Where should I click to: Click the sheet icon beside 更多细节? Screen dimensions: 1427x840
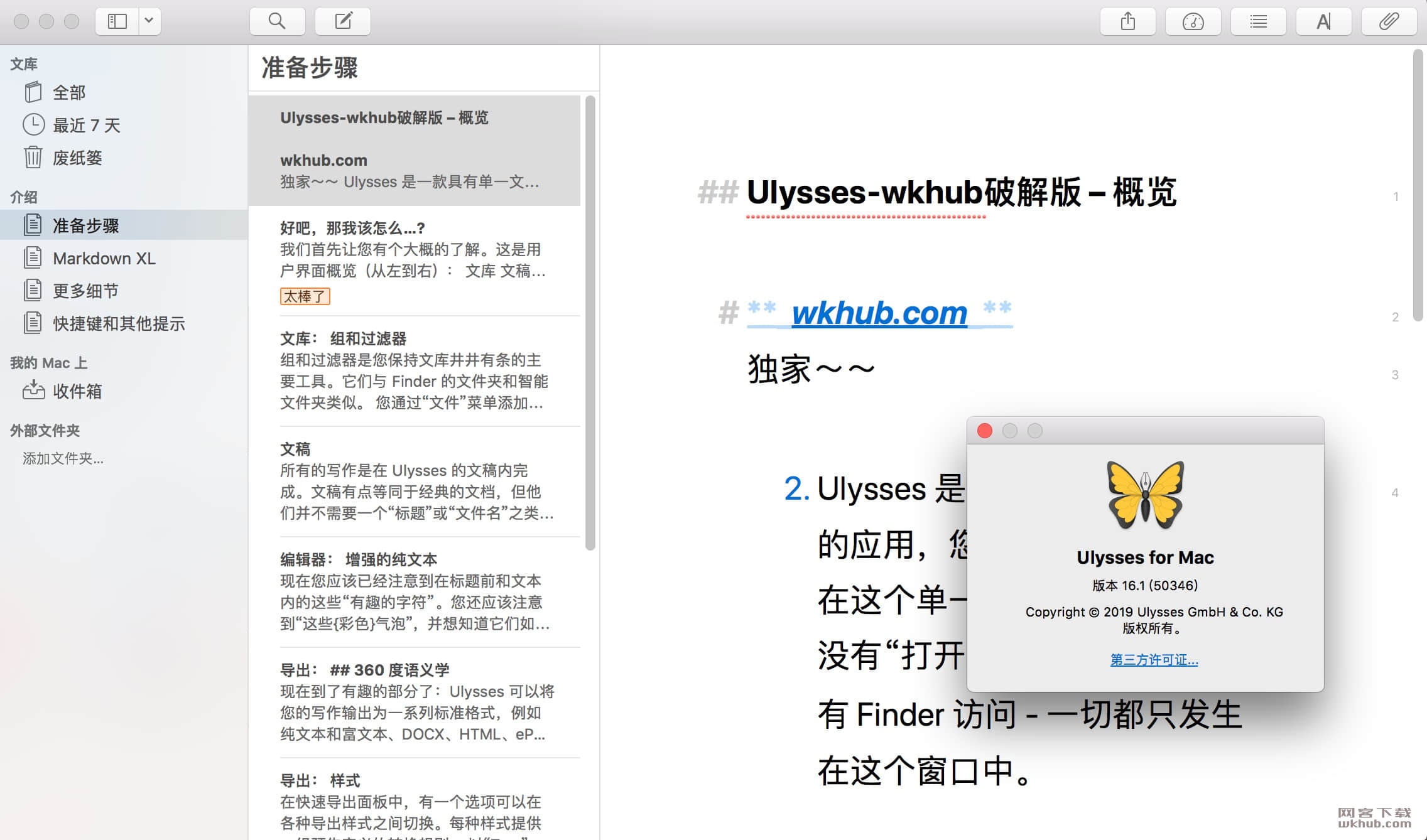pos(33,290)
